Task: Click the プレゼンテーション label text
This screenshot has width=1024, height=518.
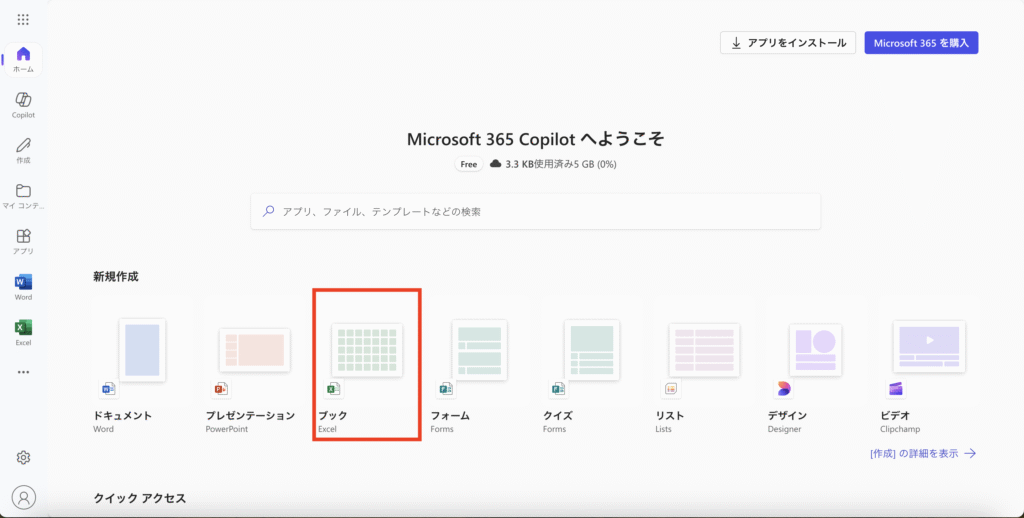Action: pyautogui.click(x=250, y=415)
